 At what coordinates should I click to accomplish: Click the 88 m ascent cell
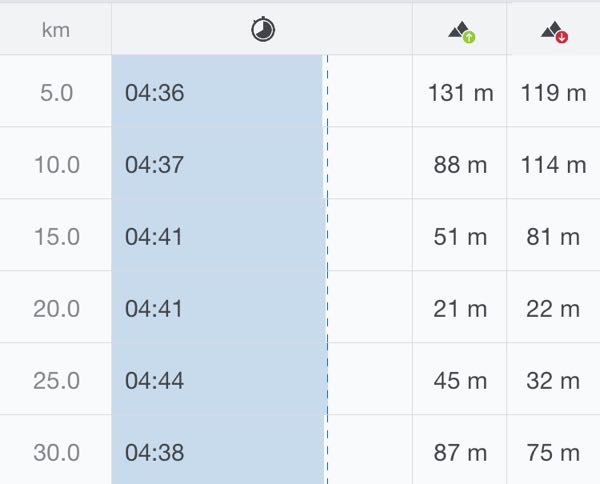461,165
